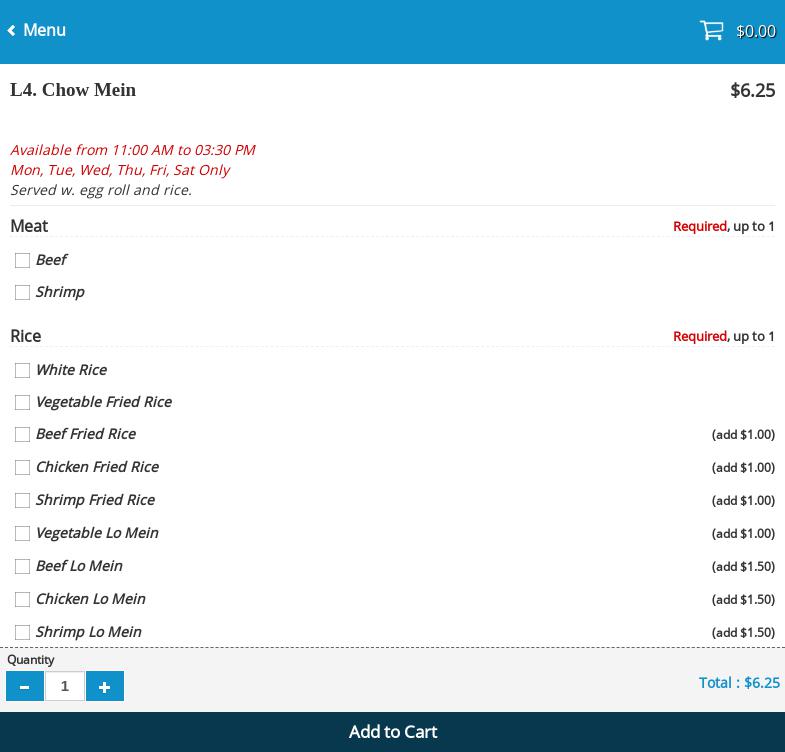The width and height of the screenshot is (785, 752).
Task: Select Beef Fried Rice checkbox
Action: pos(22,434)
